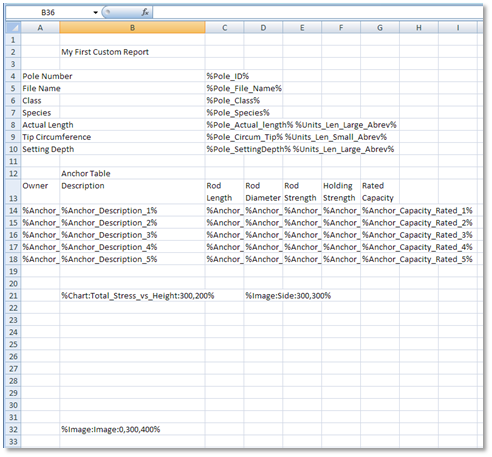Select column C header
This screenshot has width=492, height=457.
pyautogui.click(x=224, y=28)
